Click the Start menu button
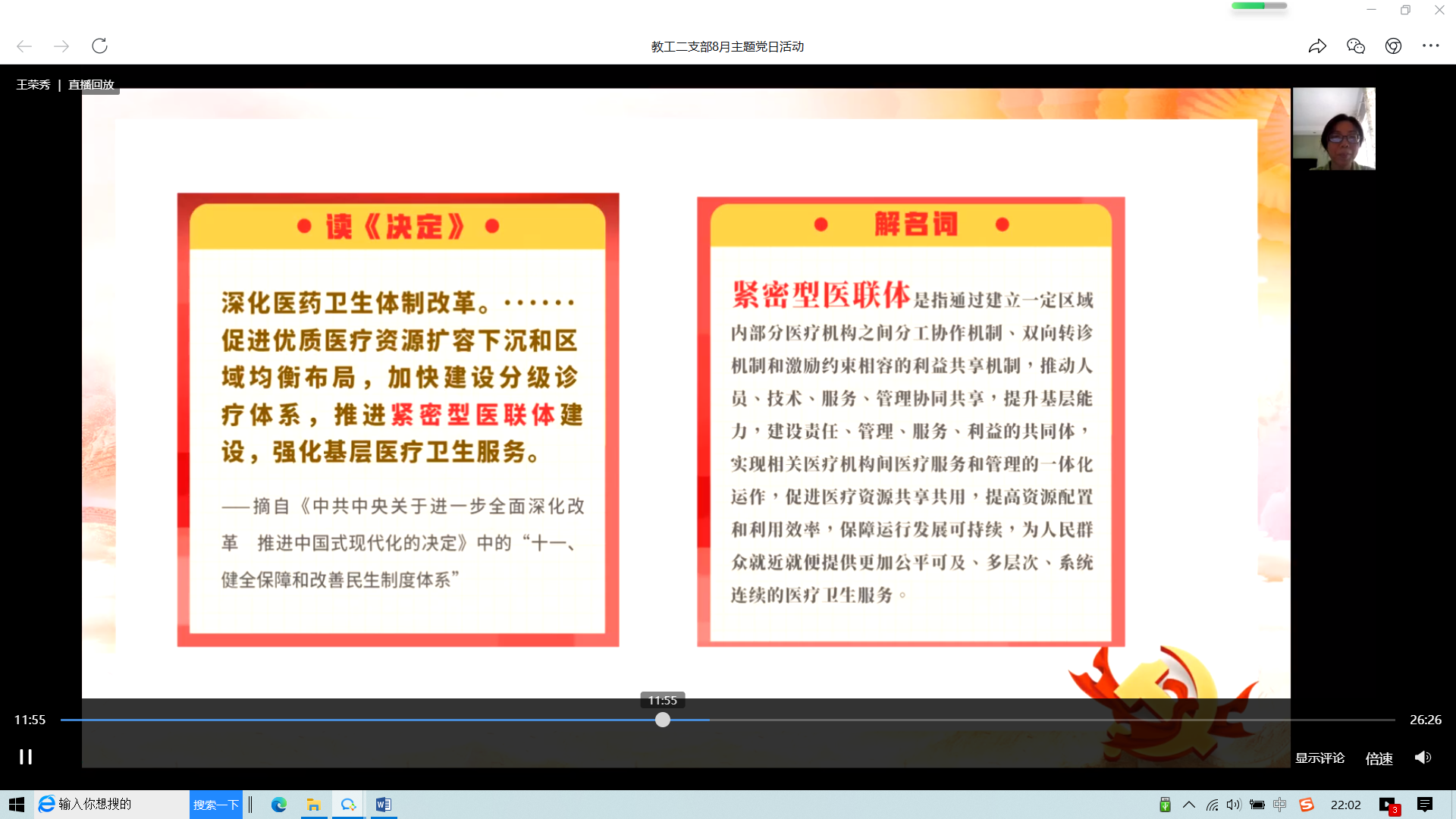Viewport: 1456px width, 819px height. [x=15, y=805]
